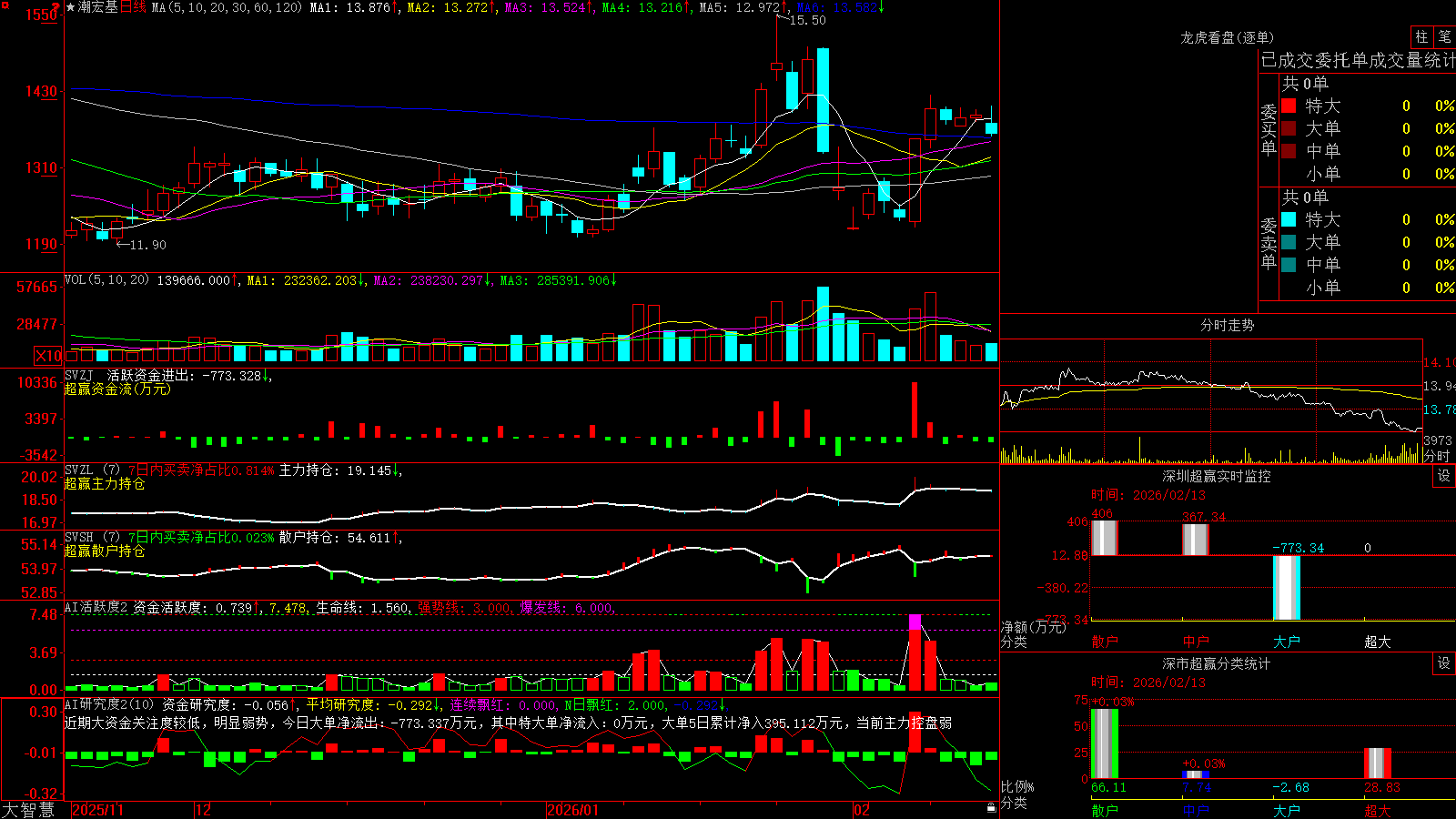Select the 2025/11 date marker on timeline

pyautogui.click(x=97, y=810)
